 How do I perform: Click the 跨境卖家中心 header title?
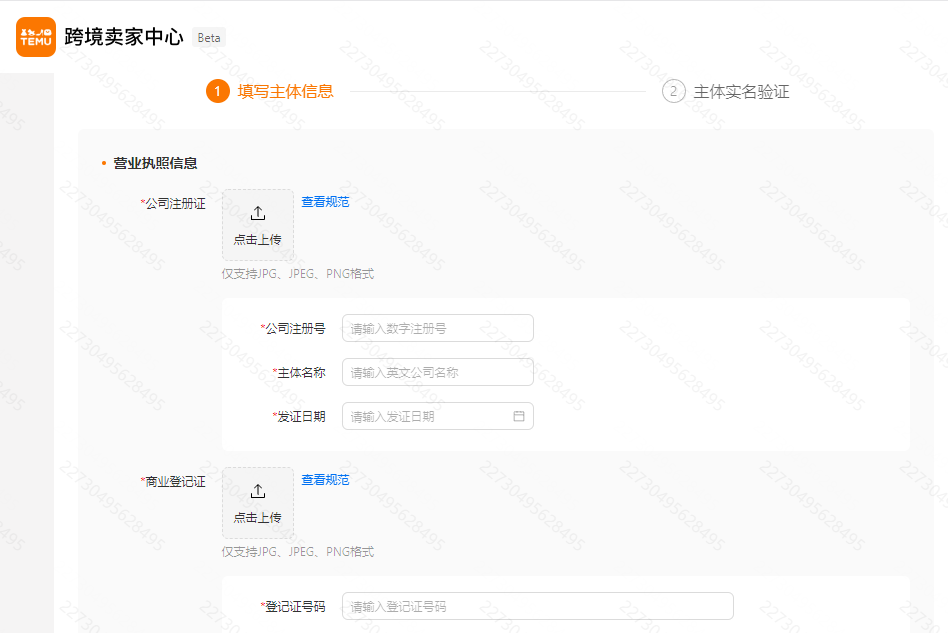click(122, 37)
